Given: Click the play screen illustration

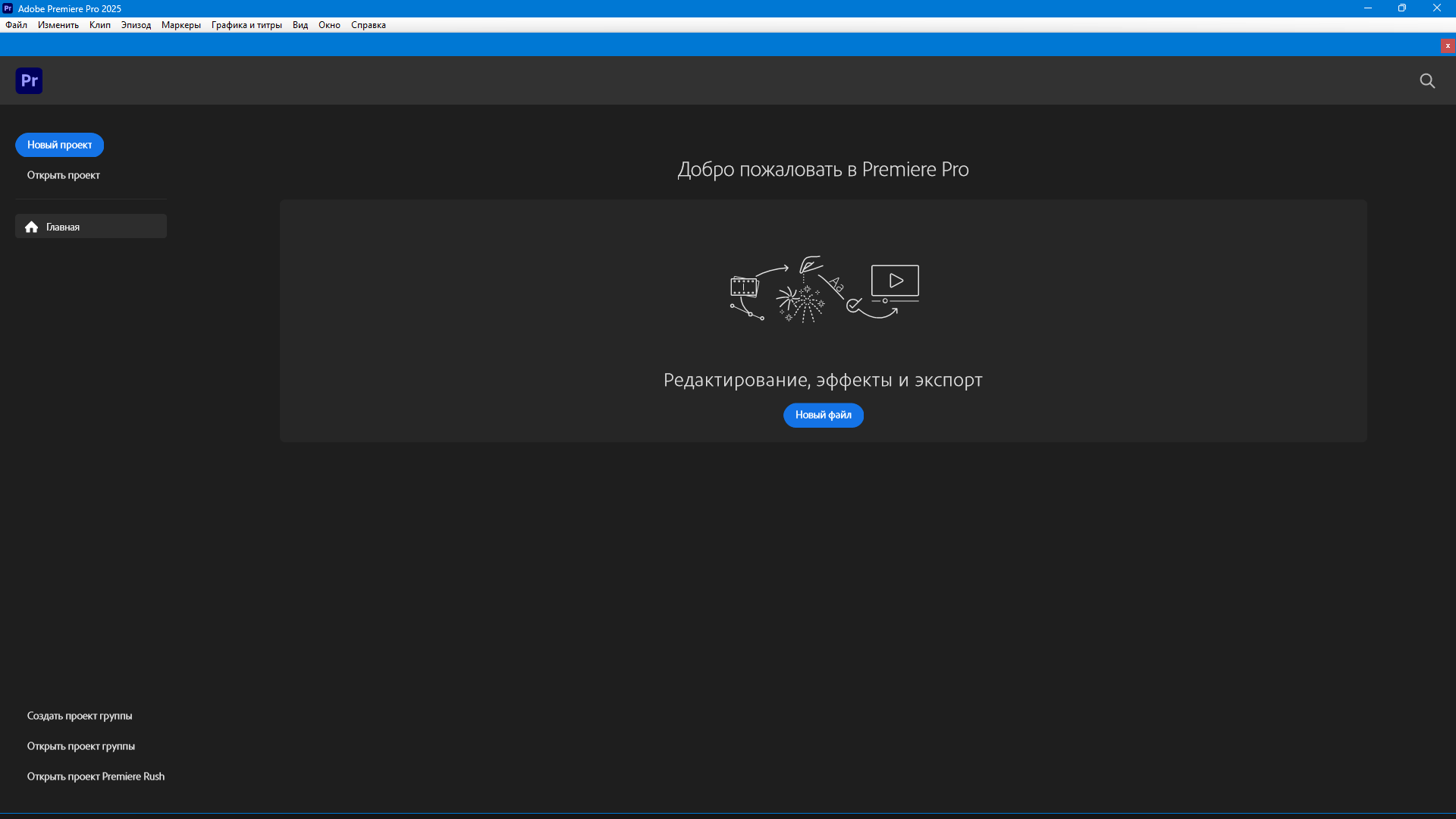Looking at the screenshot, I should point(895,281).
